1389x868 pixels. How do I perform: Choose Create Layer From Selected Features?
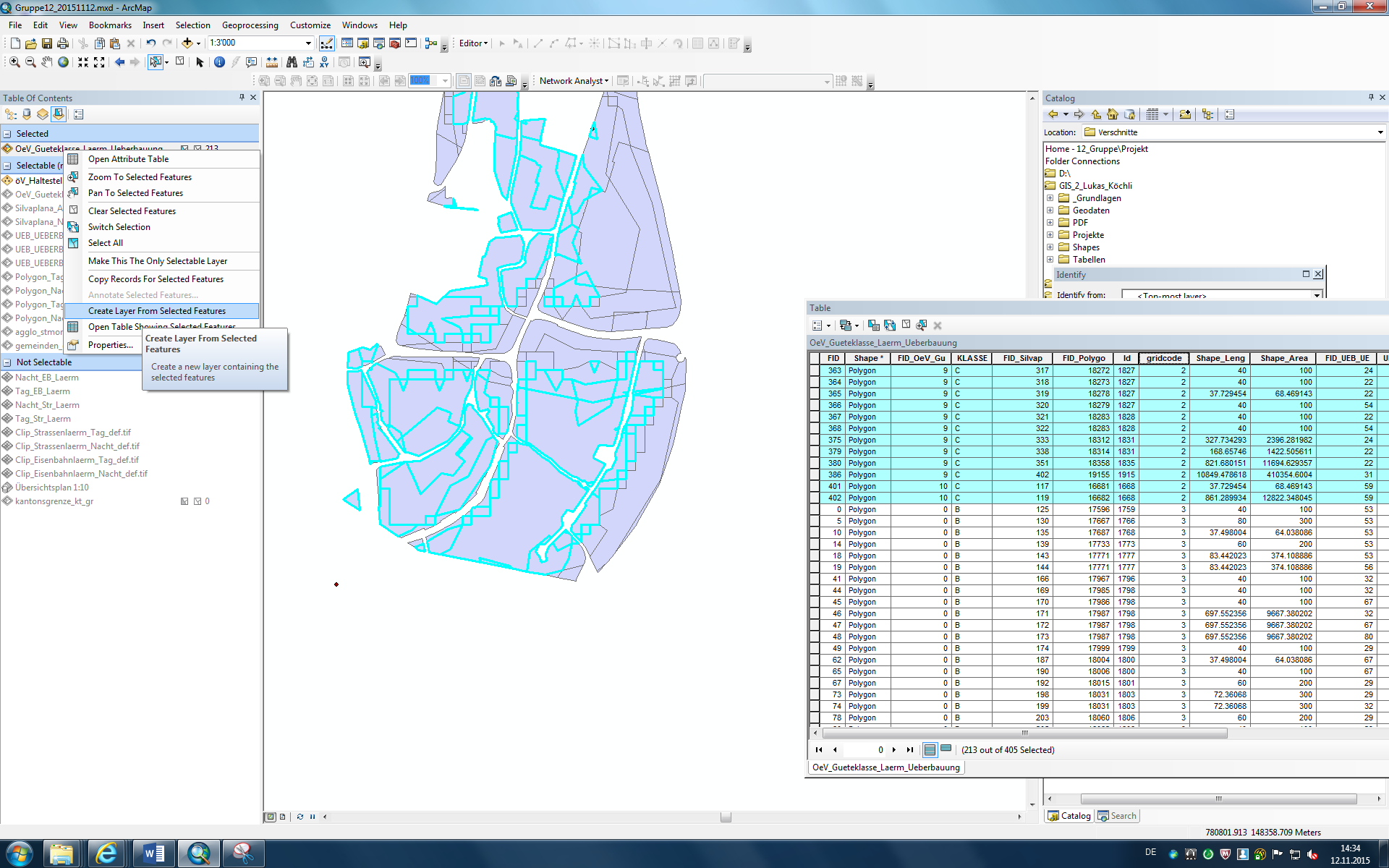pyautogui.click(x=157, y=311)
